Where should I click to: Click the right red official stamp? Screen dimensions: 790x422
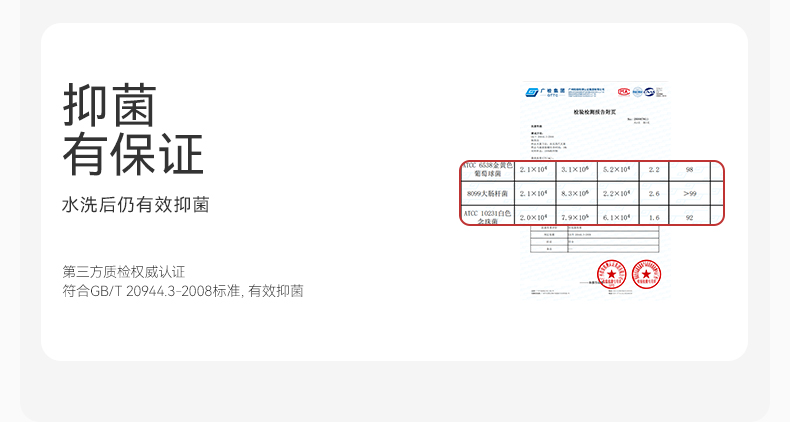tap(646, 274)
